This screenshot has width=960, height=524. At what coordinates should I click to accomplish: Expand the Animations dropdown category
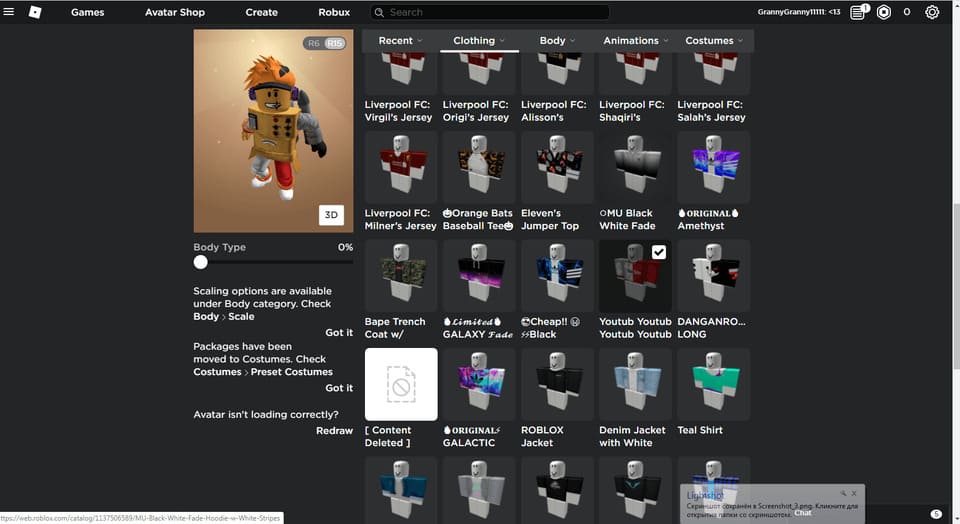(636, 41)
